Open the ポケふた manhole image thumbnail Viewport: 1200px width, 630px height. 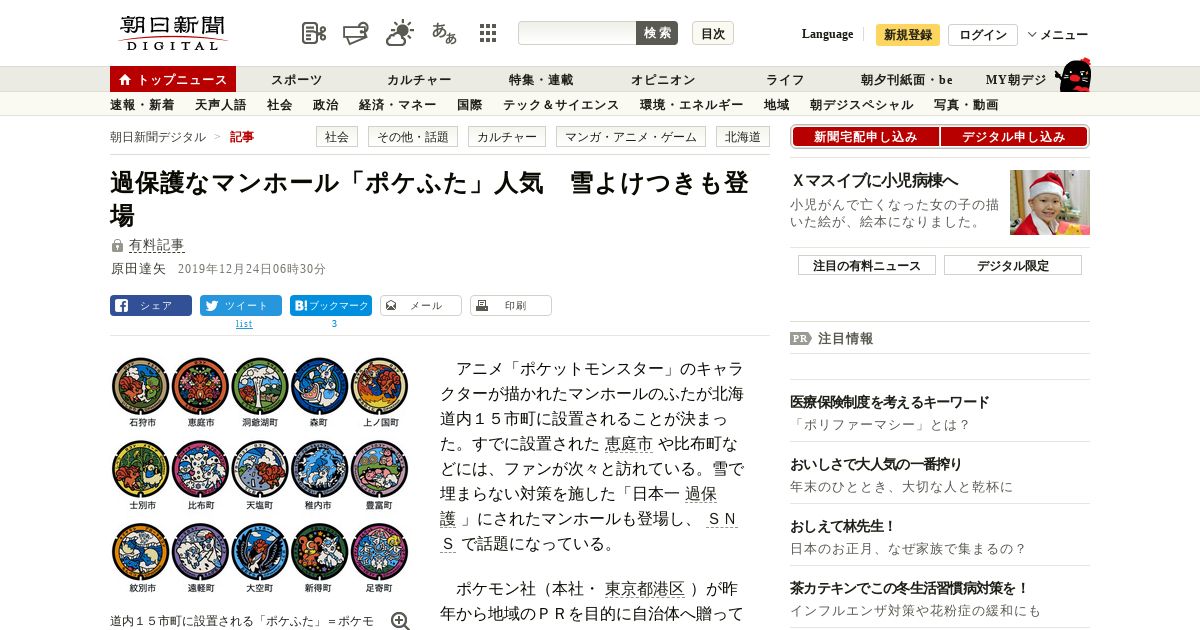[260, 476]
